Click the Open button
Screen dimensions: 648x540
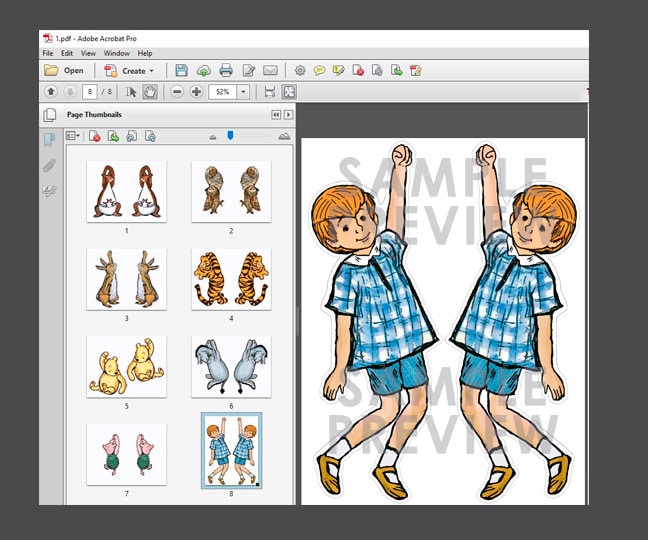(64, 71)
